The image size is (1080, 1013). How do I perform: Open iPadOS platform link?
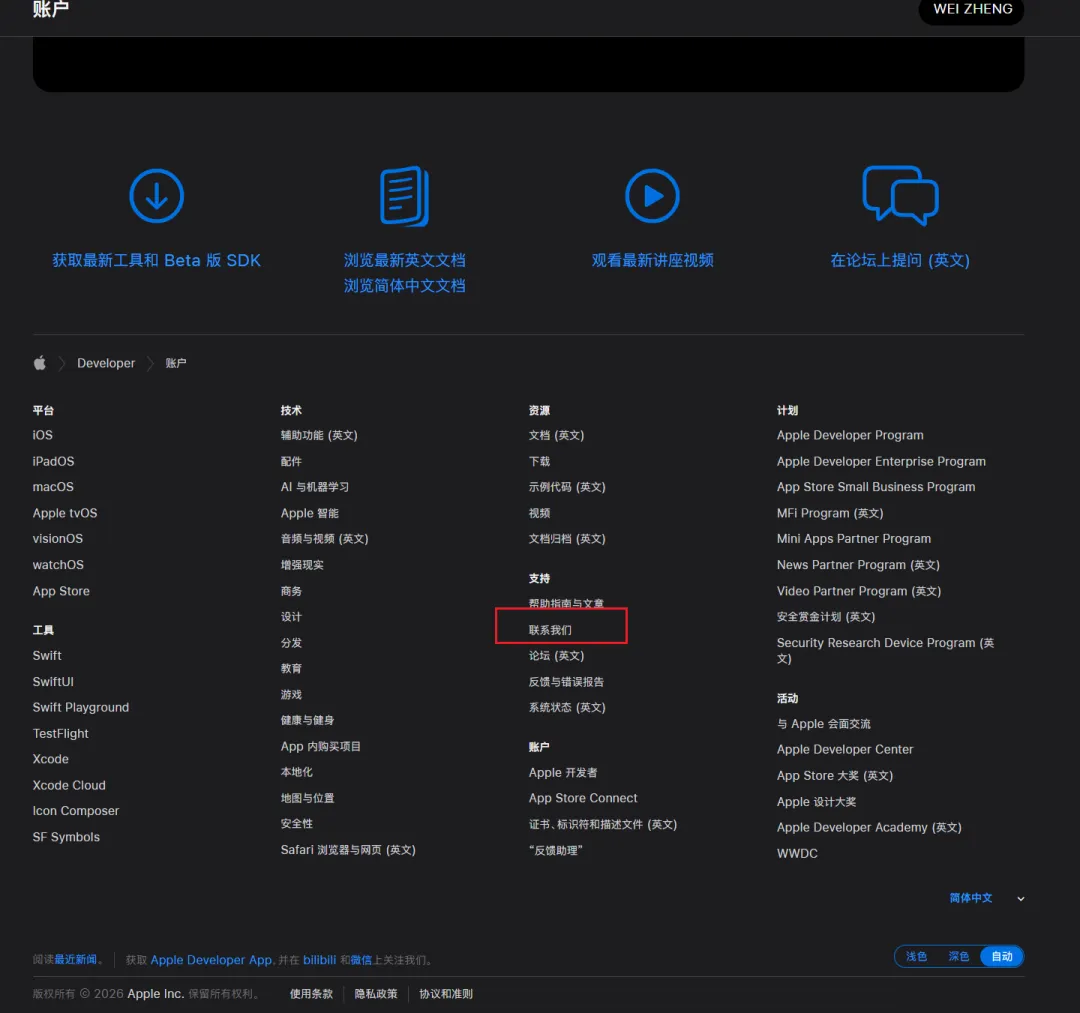click(x=53, y=461)
